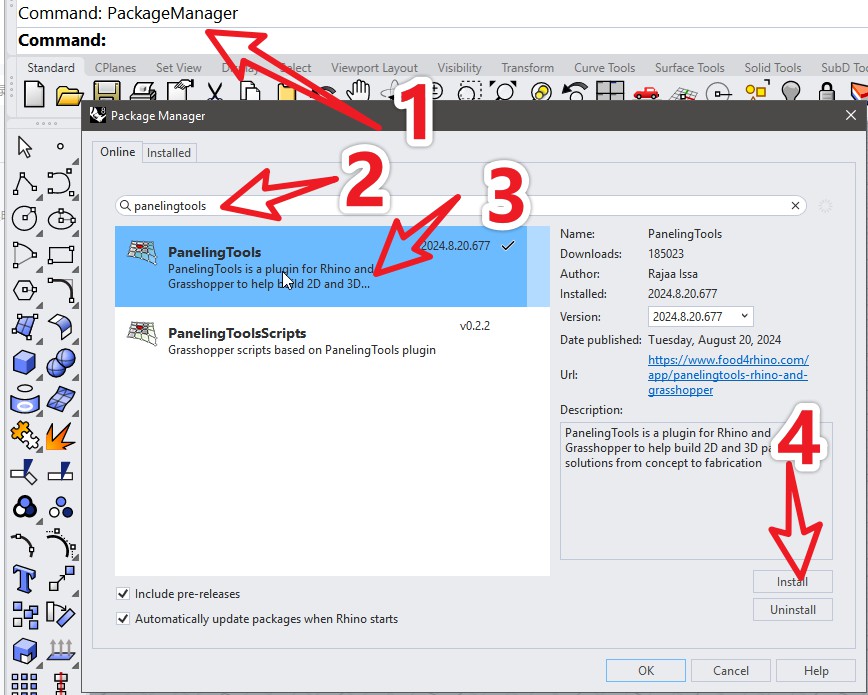Screen dimensions: 868x695
Task: Select the Polyline tool
Action: click(25, 183)
